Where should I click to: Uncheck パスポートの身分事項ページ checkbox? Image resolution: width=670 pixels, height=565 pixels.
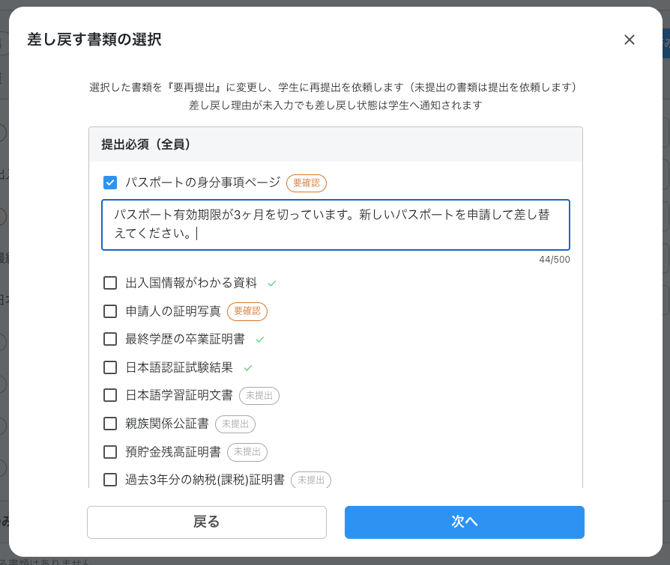tap(110, 182)
